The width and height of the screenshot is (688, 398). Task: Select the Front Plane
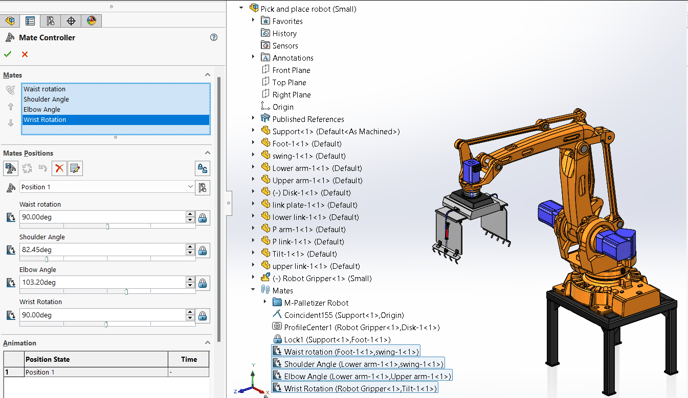pyautogui.click(x=291, y=70)
